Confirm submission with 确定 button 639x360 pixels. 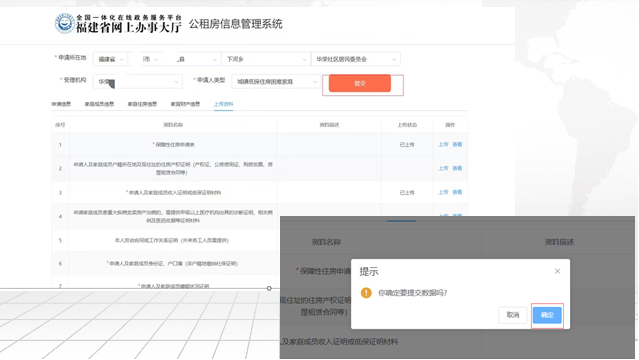(547, 315)
